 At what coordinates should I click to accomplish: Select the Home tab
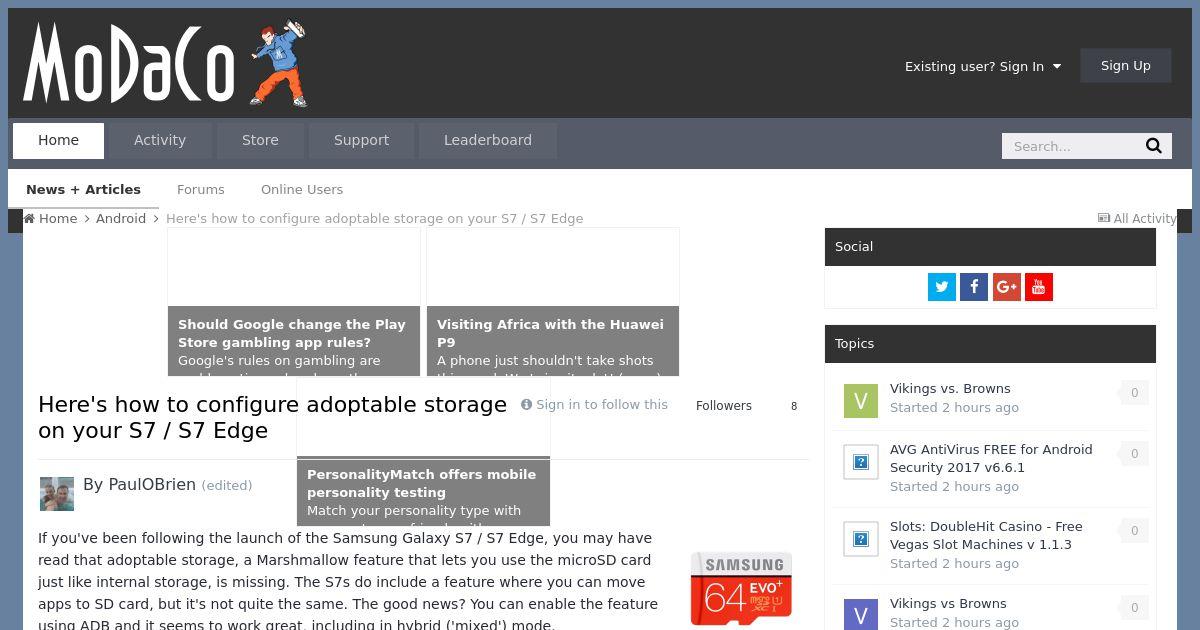[x=58, y=140]
